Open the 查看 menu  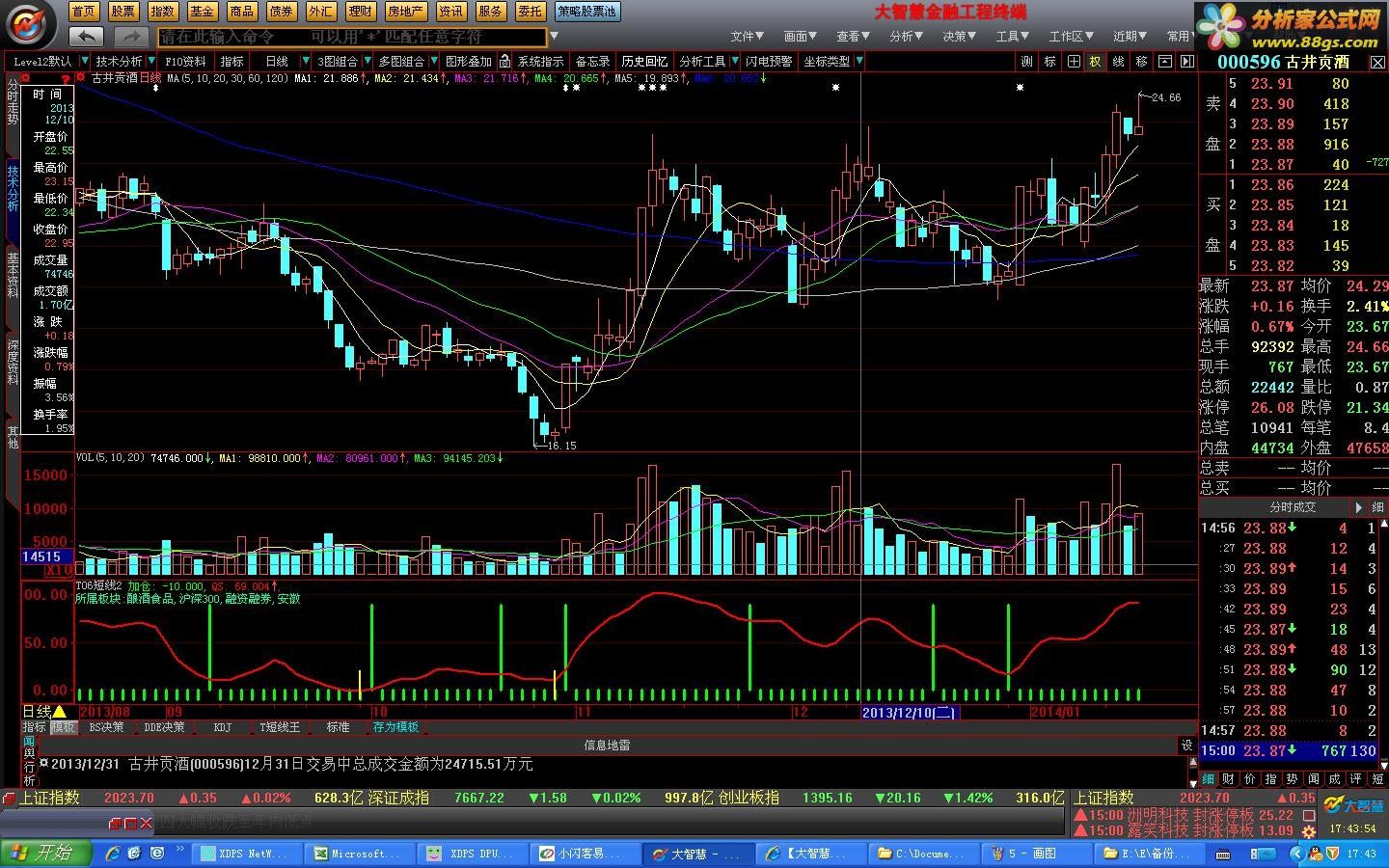[854, 36]
